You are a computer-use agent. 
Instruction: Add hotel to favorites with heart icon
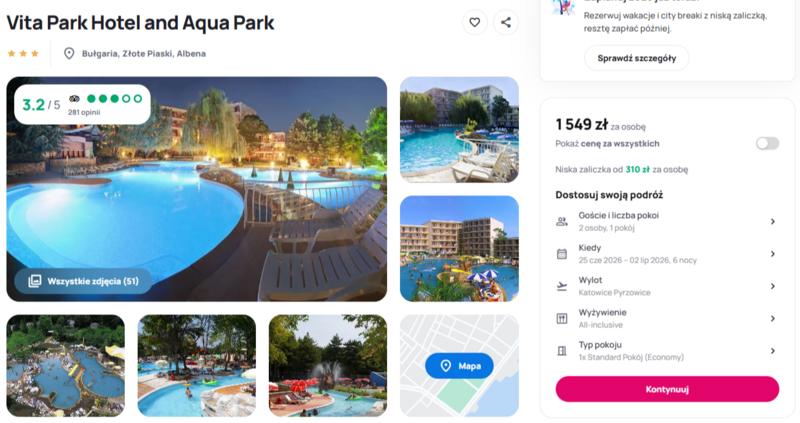tap(474, 22)
